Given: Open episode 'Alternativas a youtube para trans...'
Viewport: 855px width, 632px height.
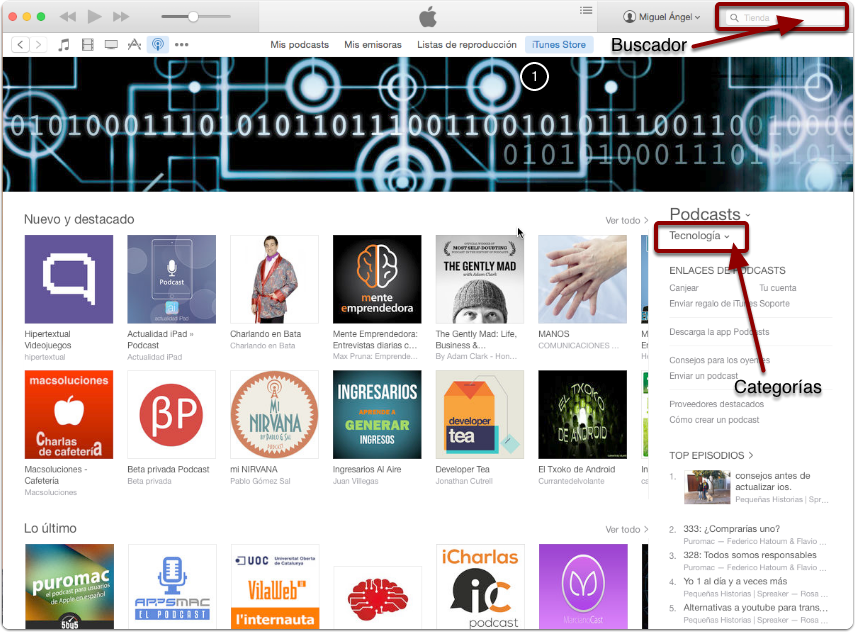Looking at the screenshot, I should (756, 607).
